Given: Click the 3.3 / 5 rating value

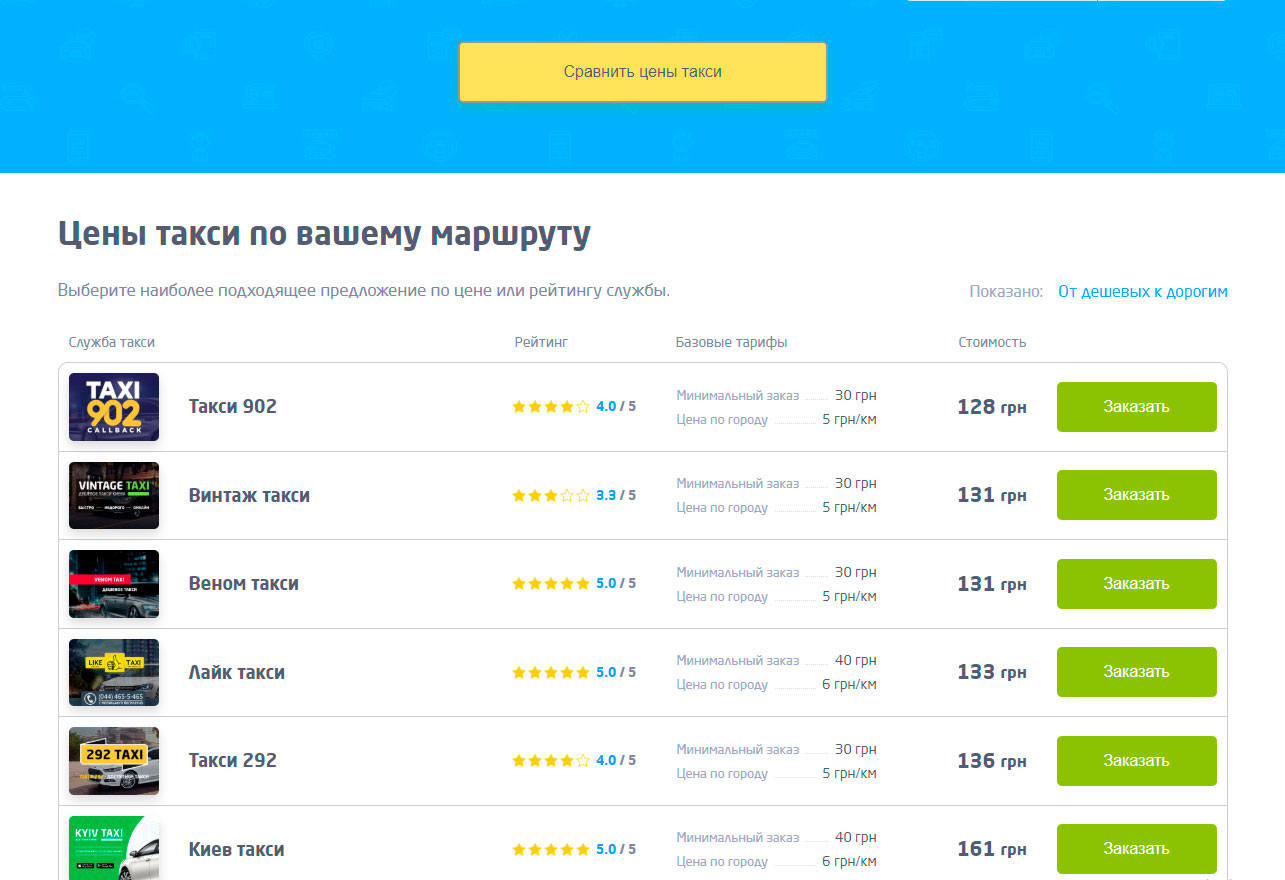Looking at the screenshot, I should (x=616, y=495).
